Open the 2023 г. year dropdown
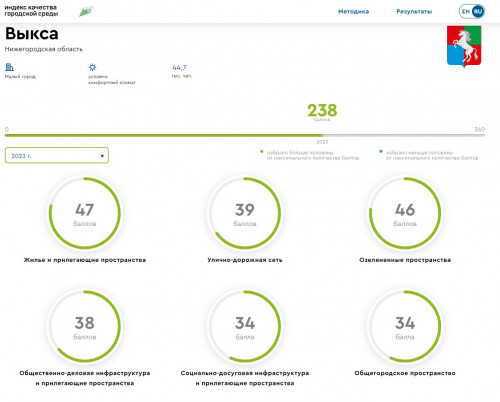500x402 pixels. coord(57,155)
